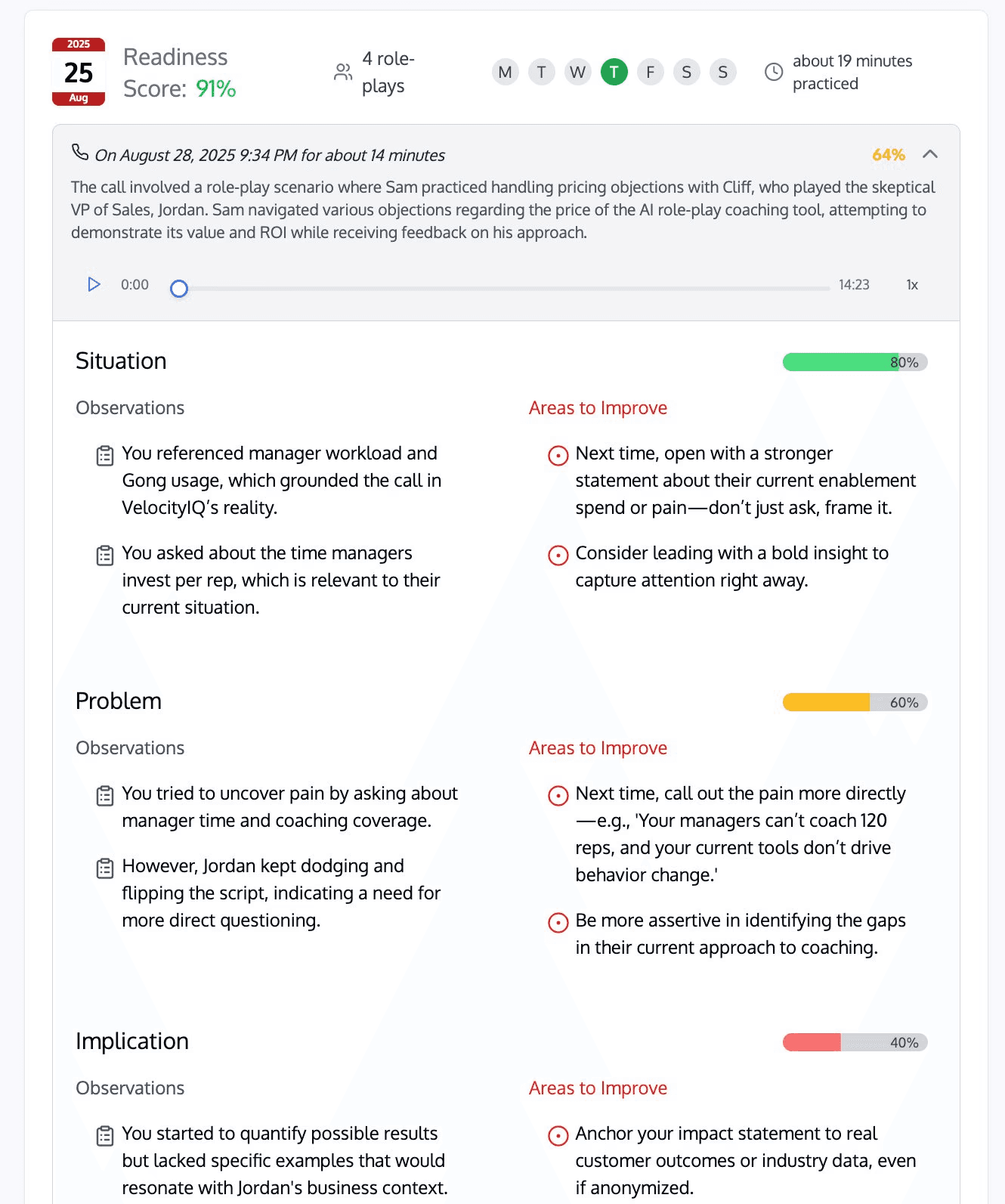Select the Monday day circle
1005x1204 pixels.
[506, 72]
